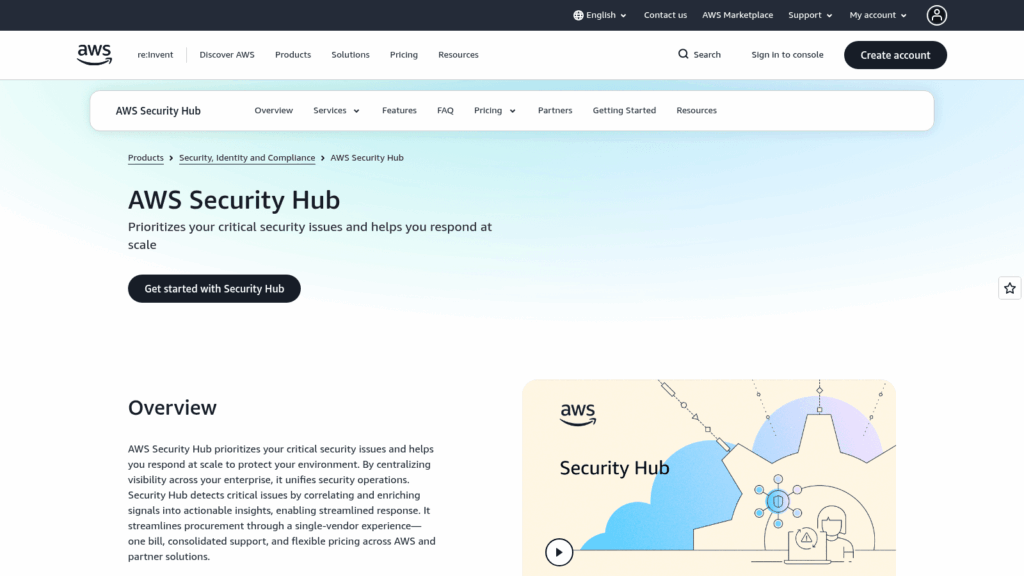Click the Search text in header

(707, 55)
